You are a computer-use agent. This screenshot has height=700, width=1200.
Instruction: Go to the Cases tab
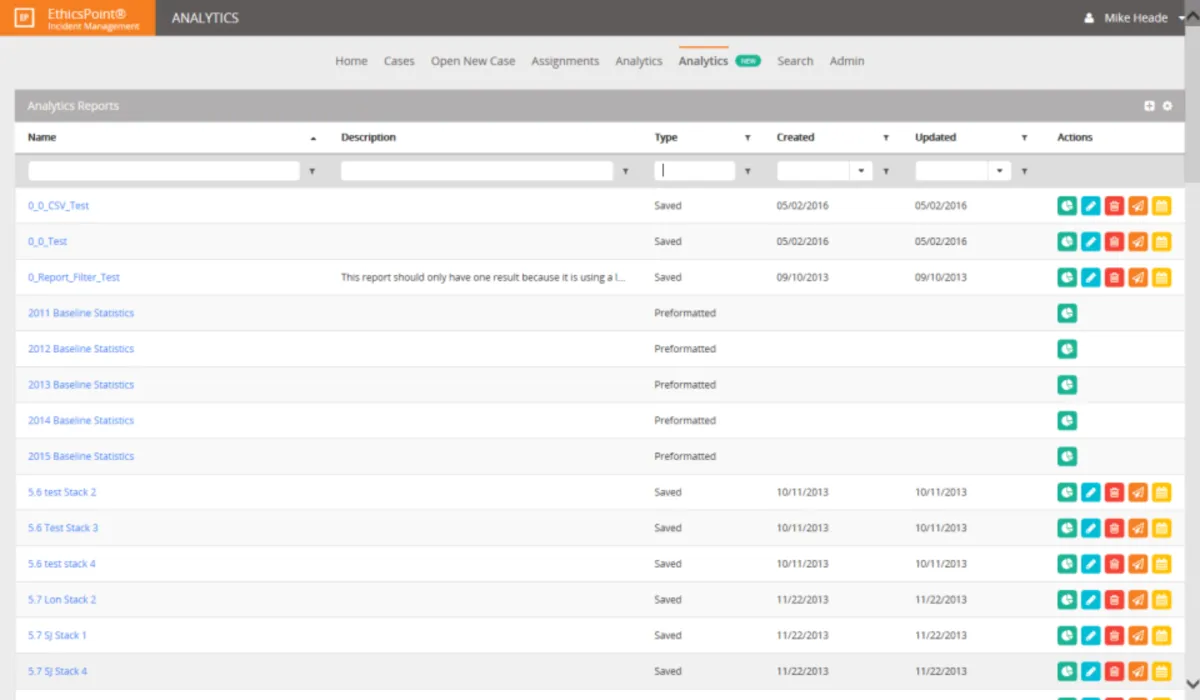pyautogui.click(x=399, y=61)
